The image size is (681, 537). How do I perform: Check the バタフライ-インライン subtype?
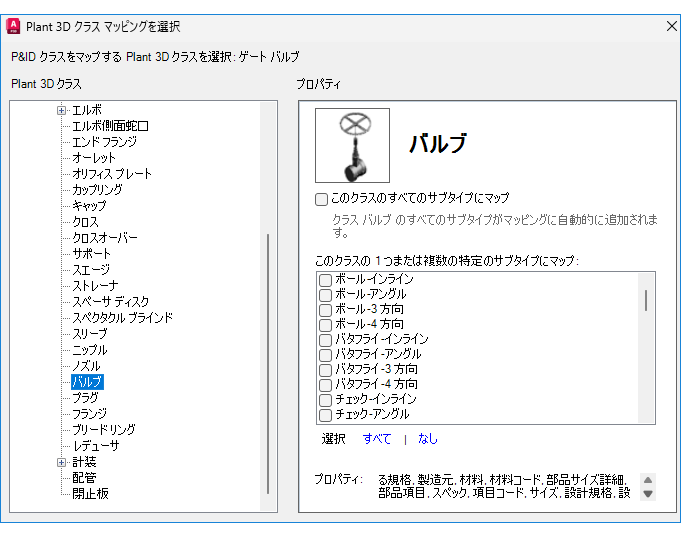click(325, 340)
